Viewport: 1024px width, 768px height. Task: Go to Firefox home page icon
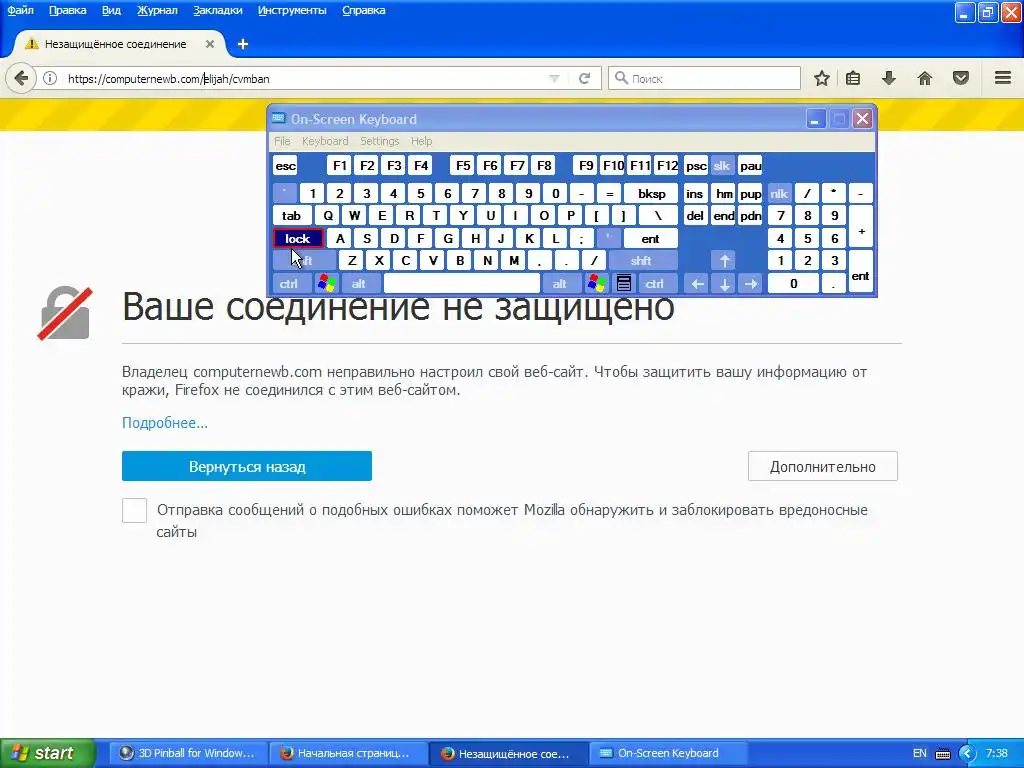925,78
